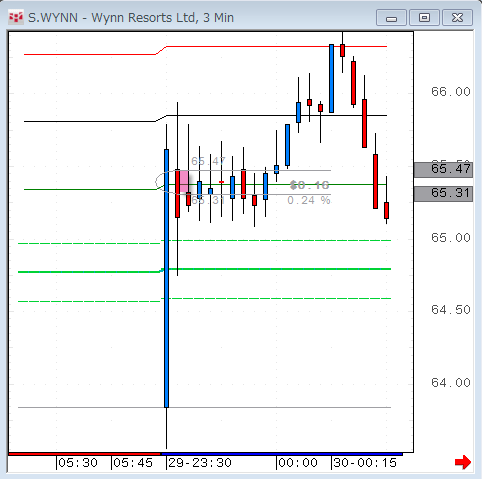Click the 66.00 price axis label
The image size is (482, 479).
coord(451,92)
